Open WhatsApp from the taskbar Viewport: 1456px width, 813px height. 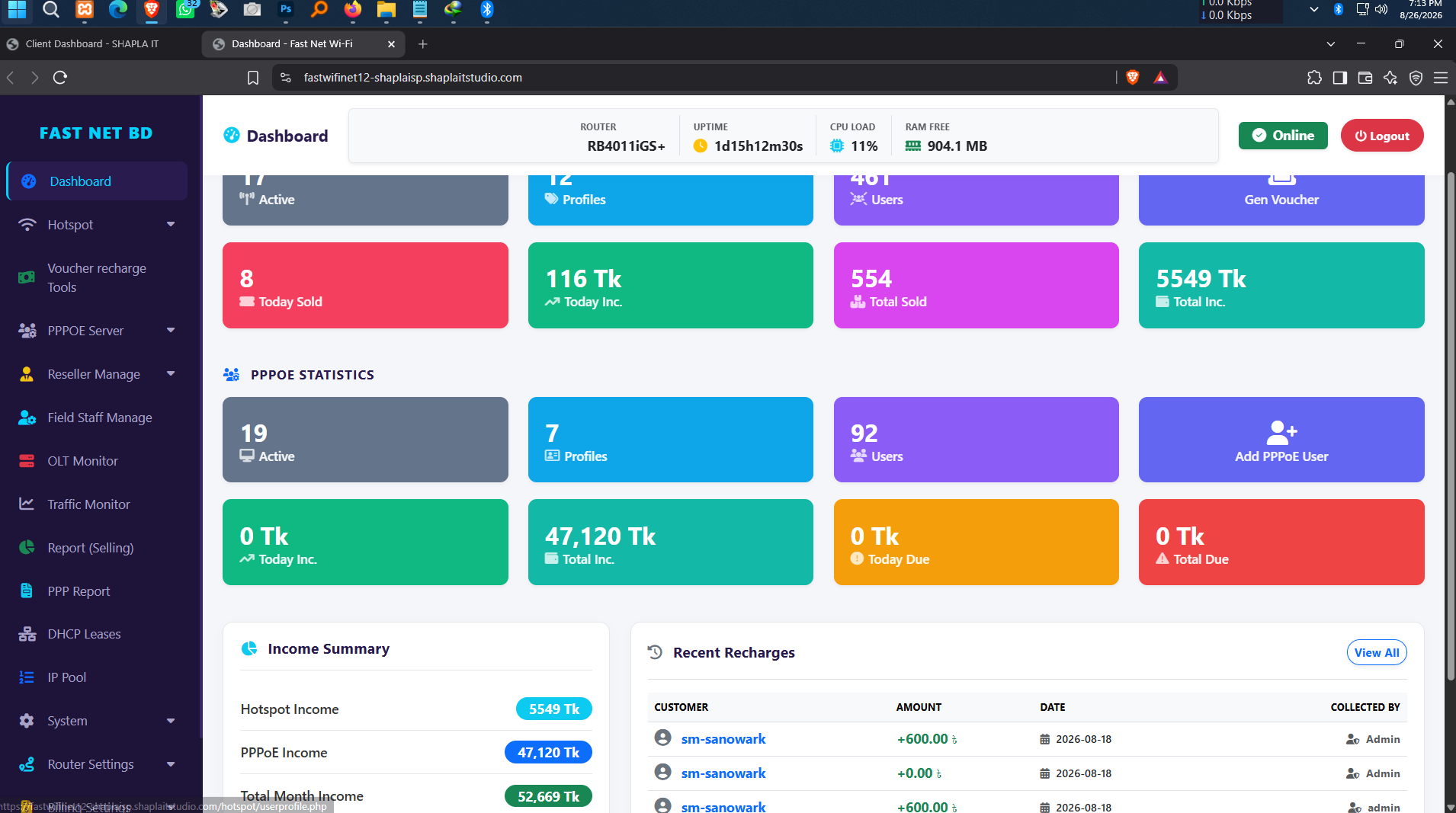185,9
